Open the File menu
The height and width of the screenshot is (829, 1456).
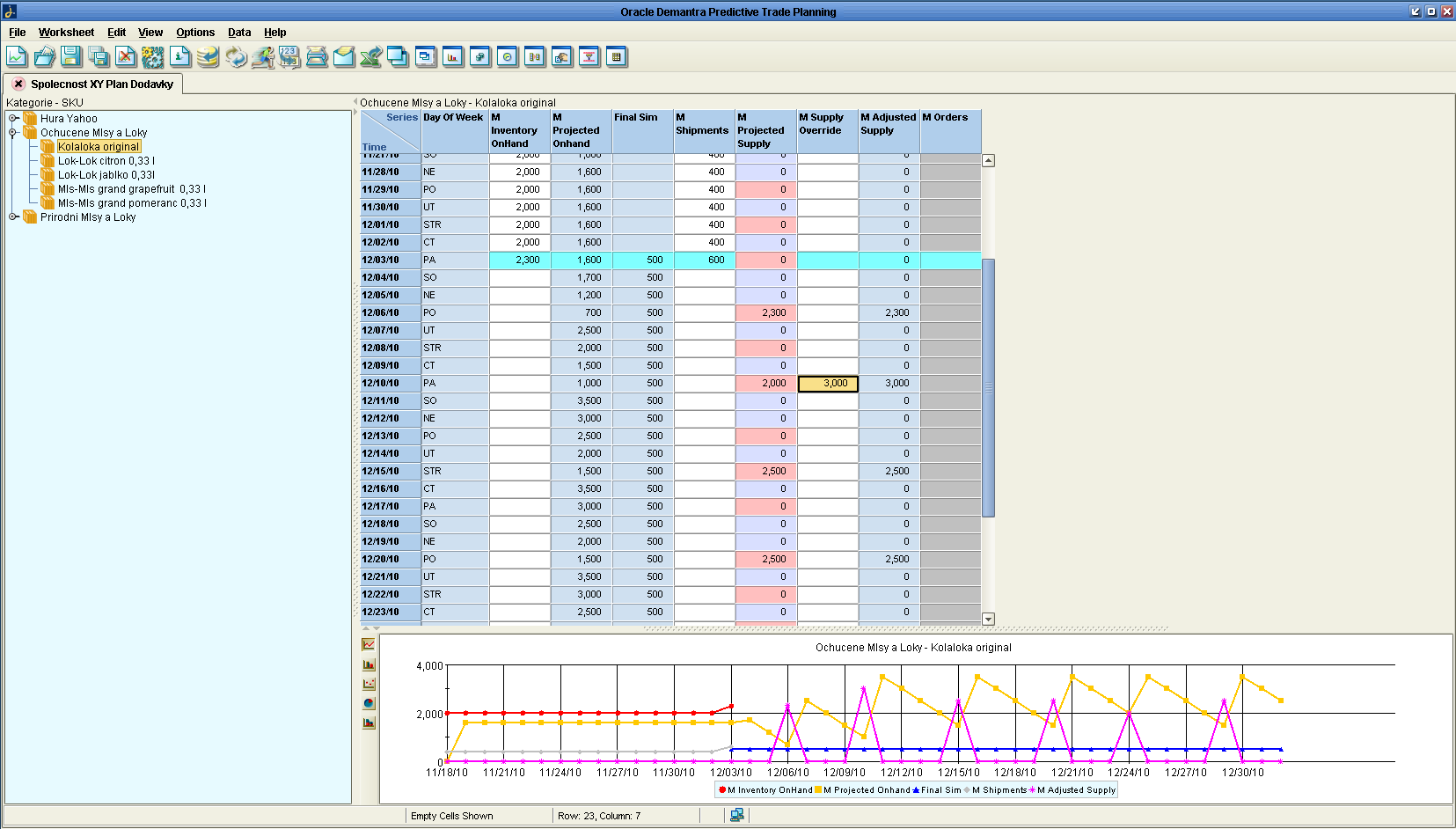17,33
